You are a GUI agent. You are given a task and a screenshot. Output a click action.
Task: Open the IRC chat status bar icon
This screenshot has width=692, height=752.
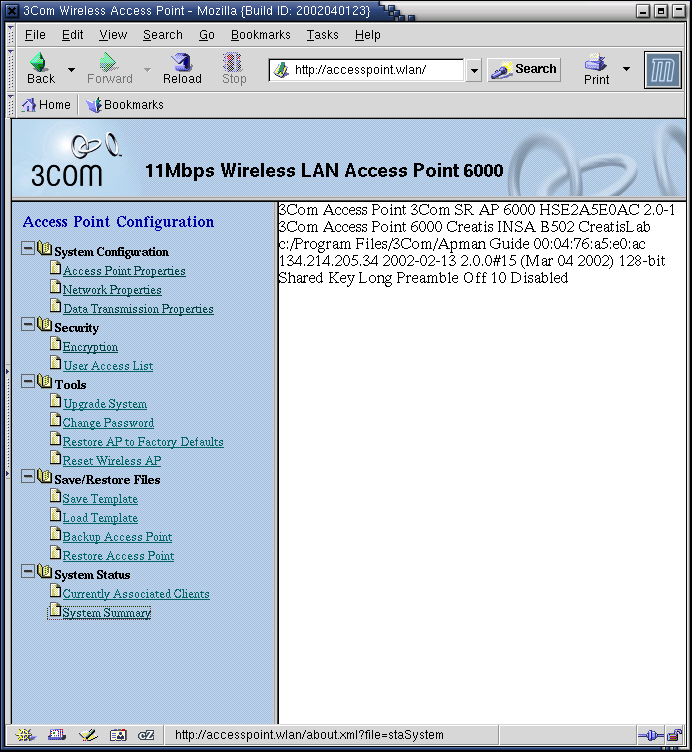pyautogui.click(x=146, y=735)
